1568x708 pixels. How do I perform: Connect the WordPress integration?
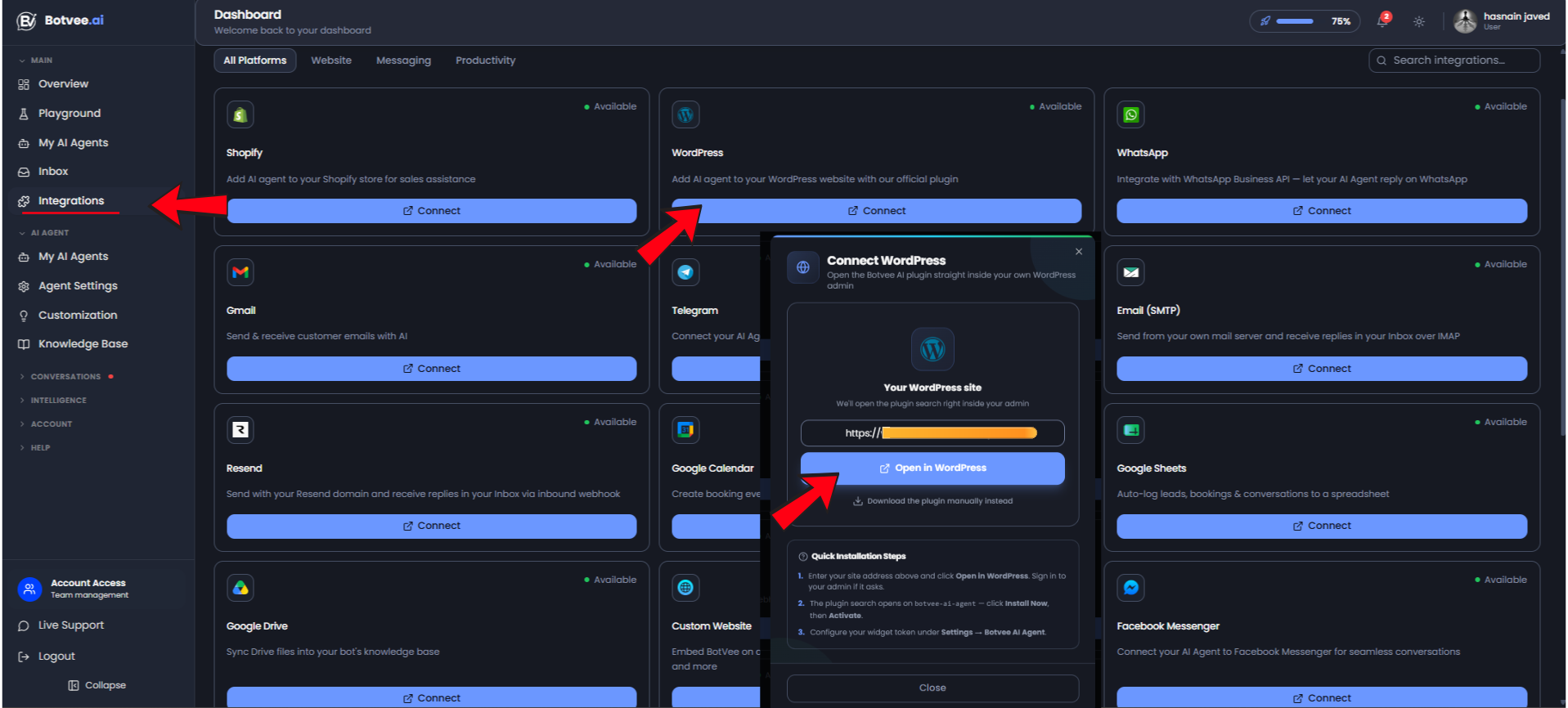pos(877,211)
